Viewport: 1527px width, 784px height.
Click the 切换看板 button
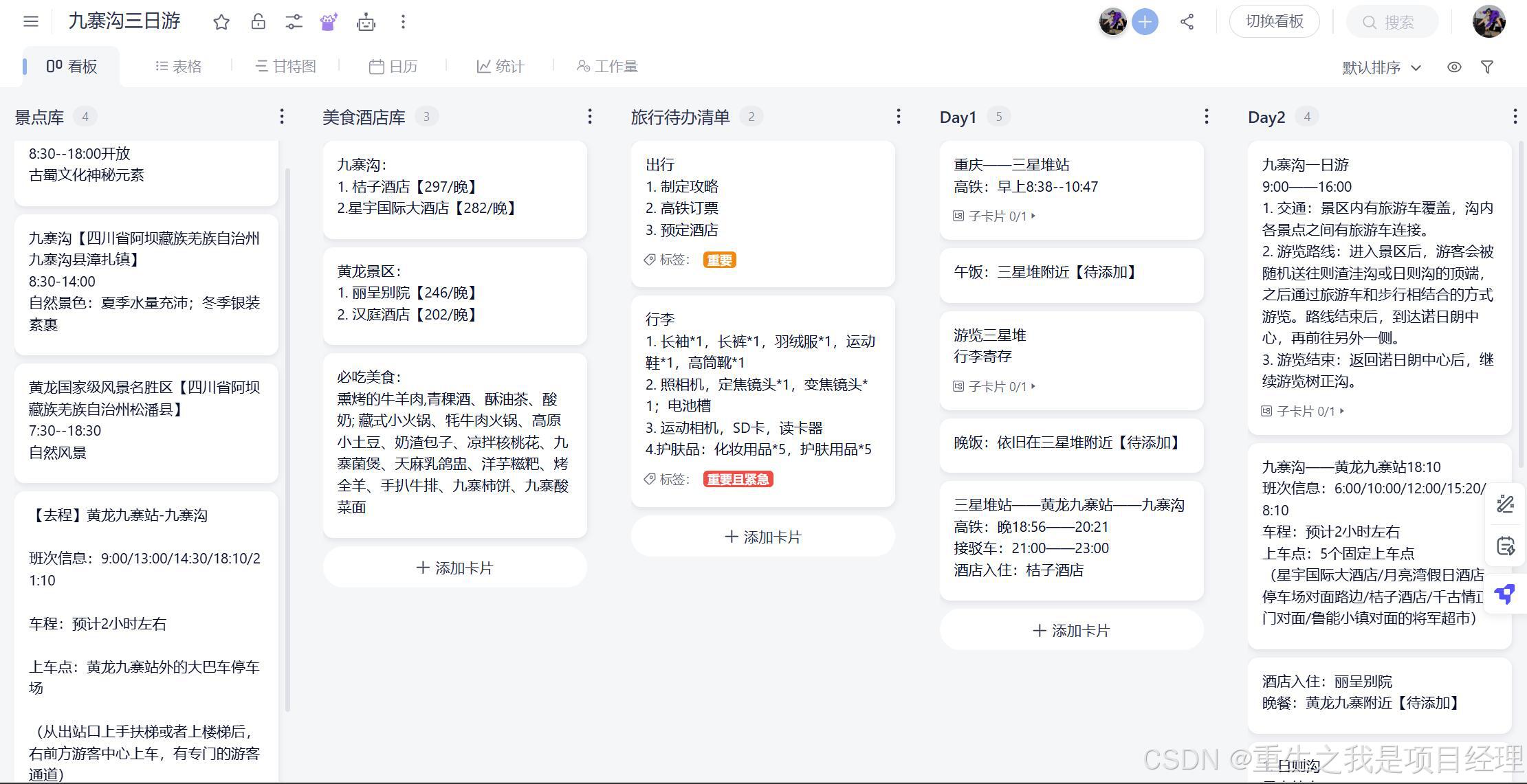click(1274, 22)
